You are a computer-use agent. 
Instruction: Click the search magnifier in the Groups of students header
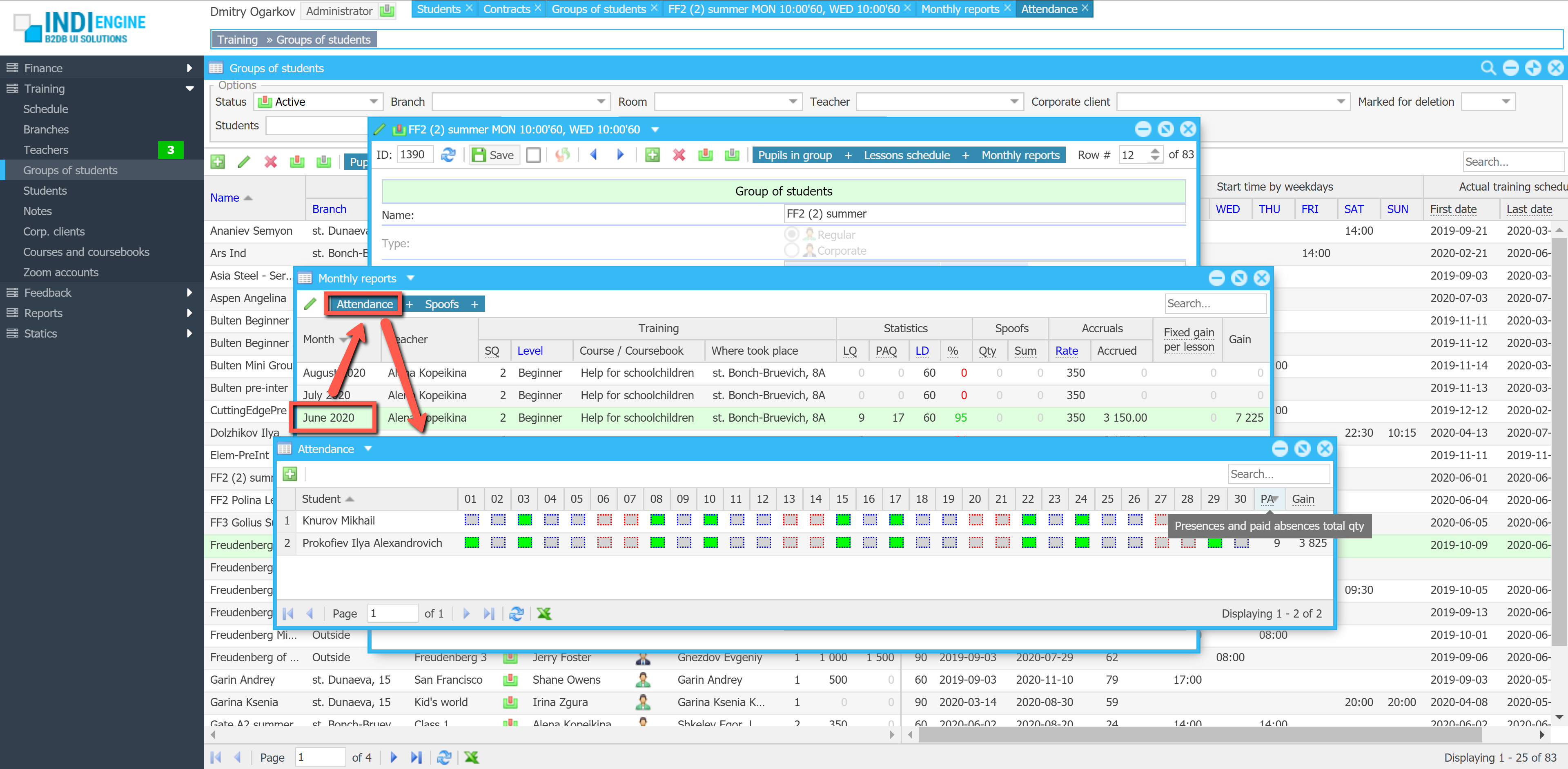click(1488, 68)
